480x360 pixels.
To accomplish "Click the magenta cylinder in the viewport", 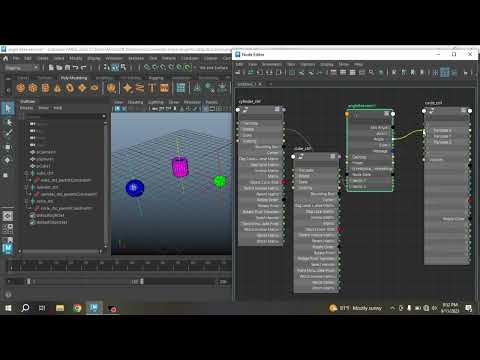I will 180,167.
